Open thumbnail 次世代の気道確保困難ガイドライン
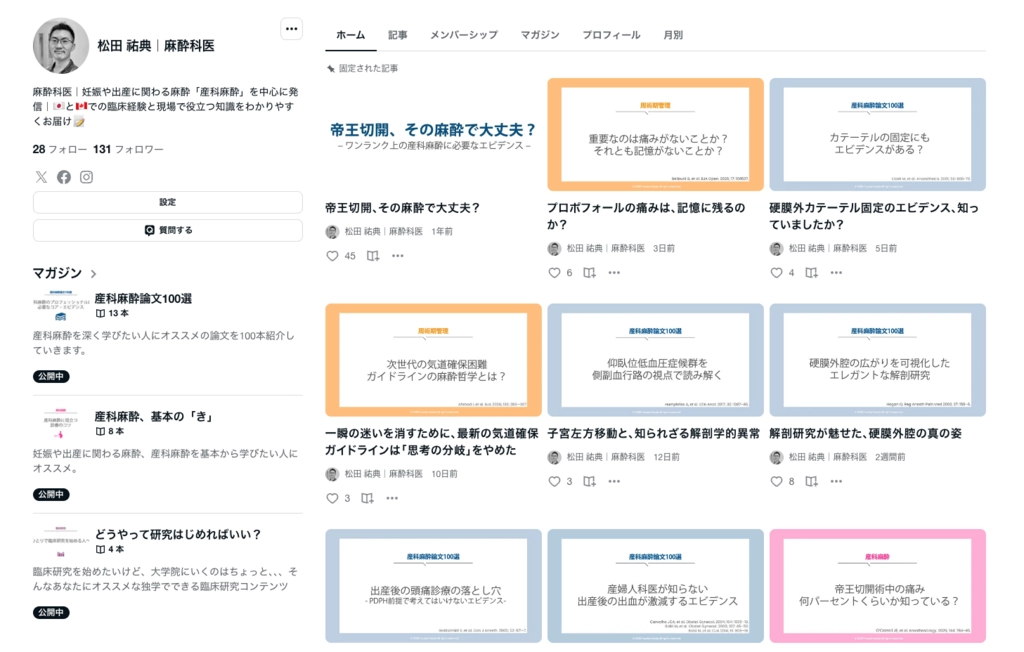1024x652 pixels. pos(434,360)
